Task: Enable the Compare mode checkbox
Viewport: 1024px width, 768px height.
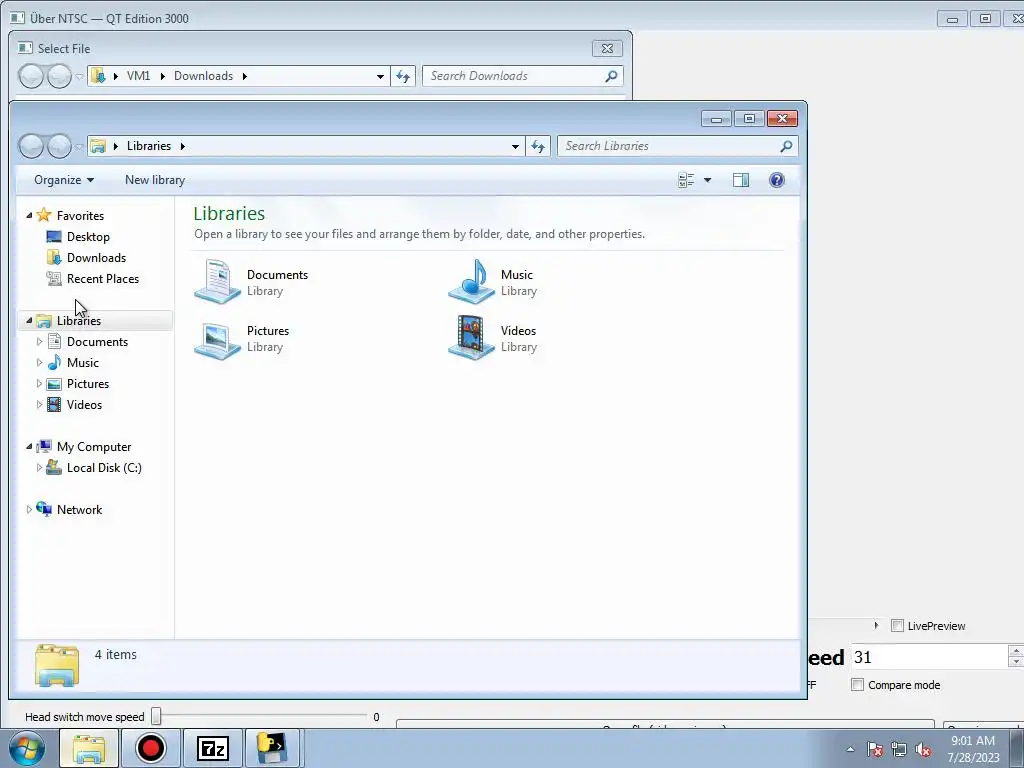Action: click(857, 684)
